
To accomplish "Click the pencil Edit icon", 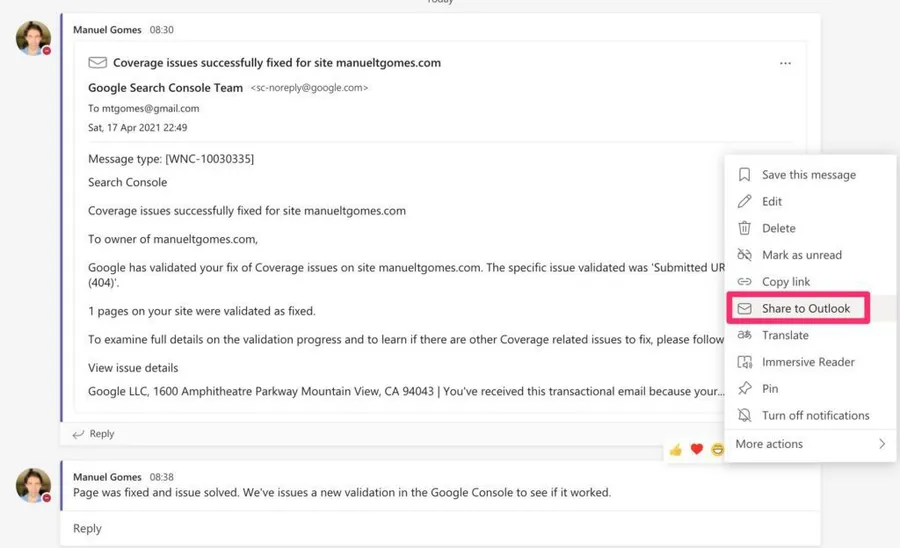I will tap(744, 202).
